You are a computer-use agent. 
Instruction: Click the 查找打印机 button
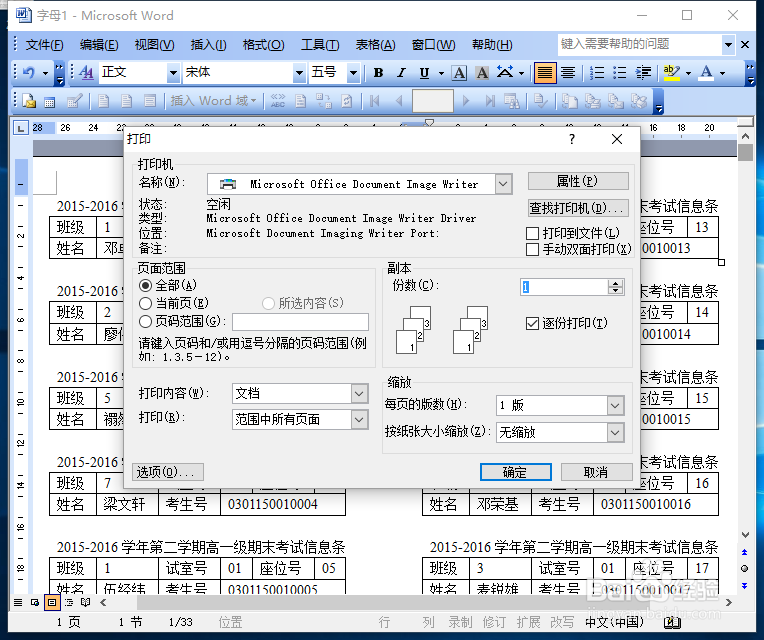pyautogui.click(x=578, y=208)
